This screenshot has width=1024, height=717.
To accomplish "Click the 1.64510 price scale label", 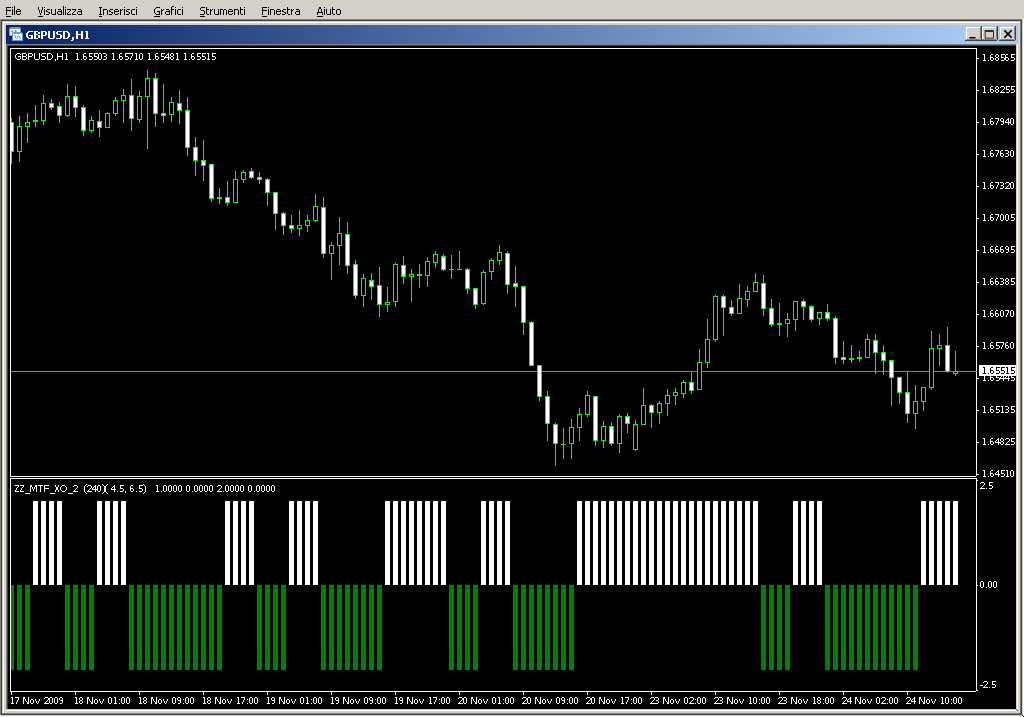I will 999,473.
